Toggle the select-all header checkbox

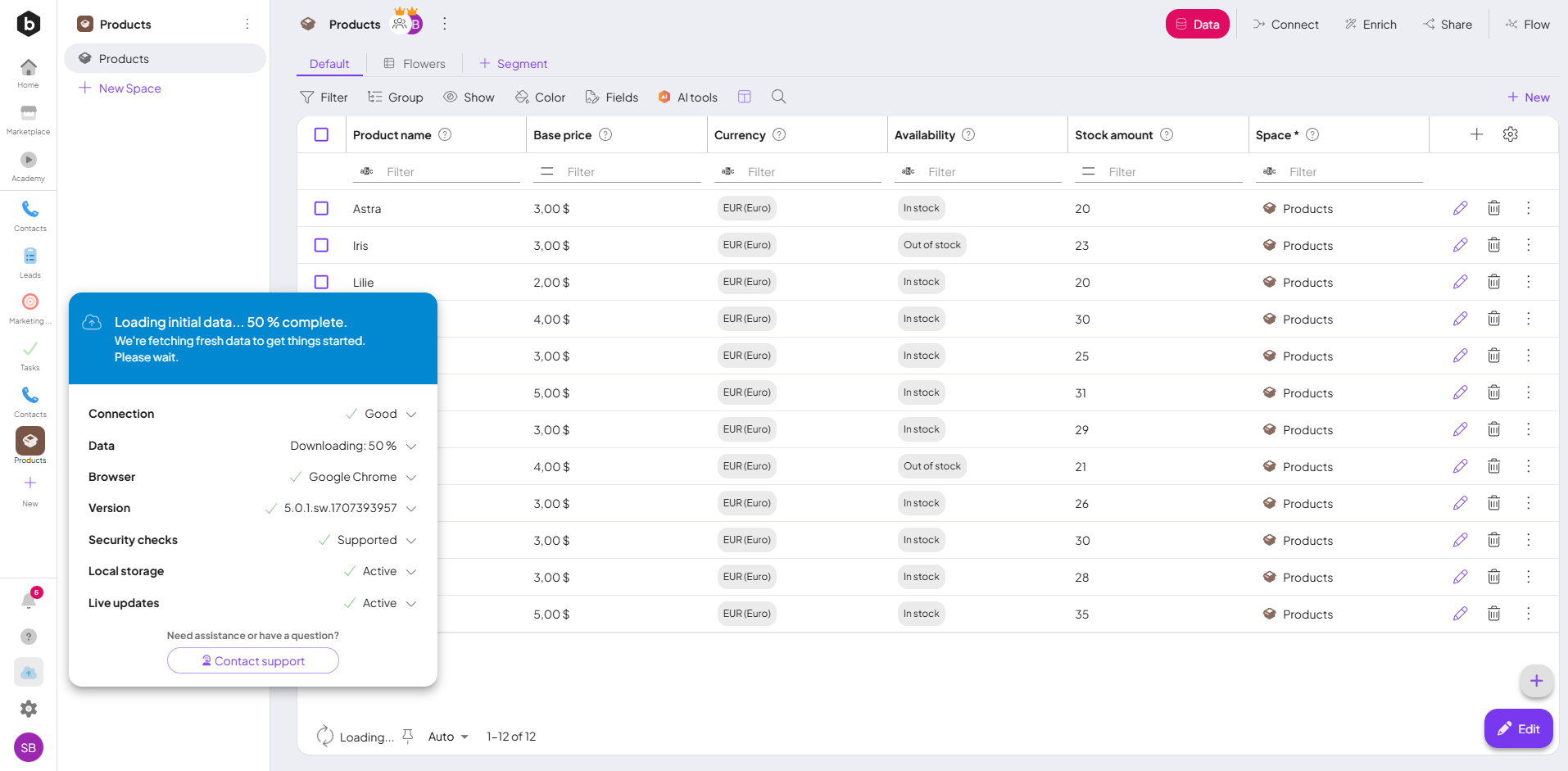coord(321,134)
